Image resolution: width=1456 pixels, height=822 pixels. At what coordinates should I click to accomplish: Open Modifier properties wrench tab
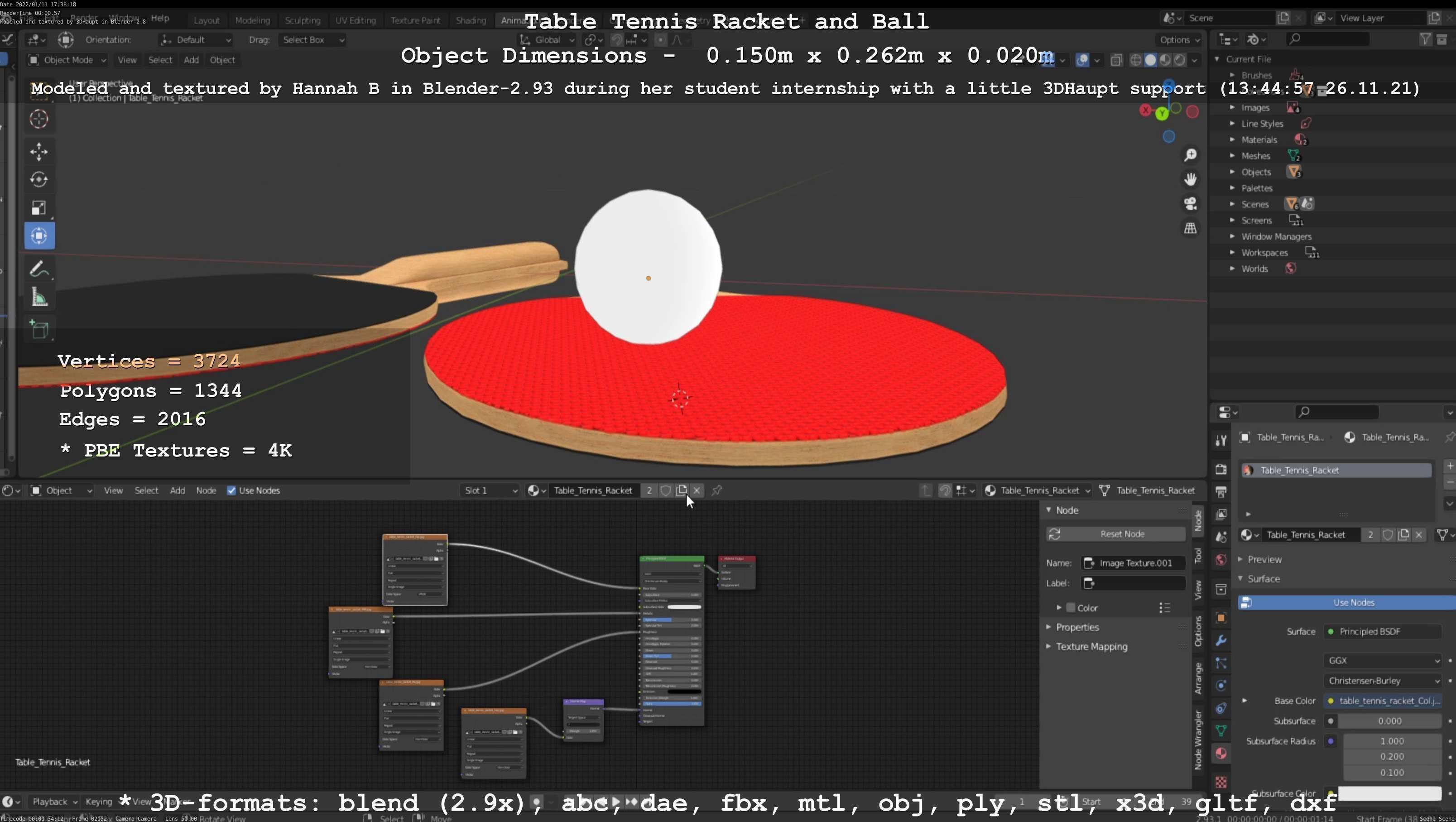click(x=1221, y=640)
